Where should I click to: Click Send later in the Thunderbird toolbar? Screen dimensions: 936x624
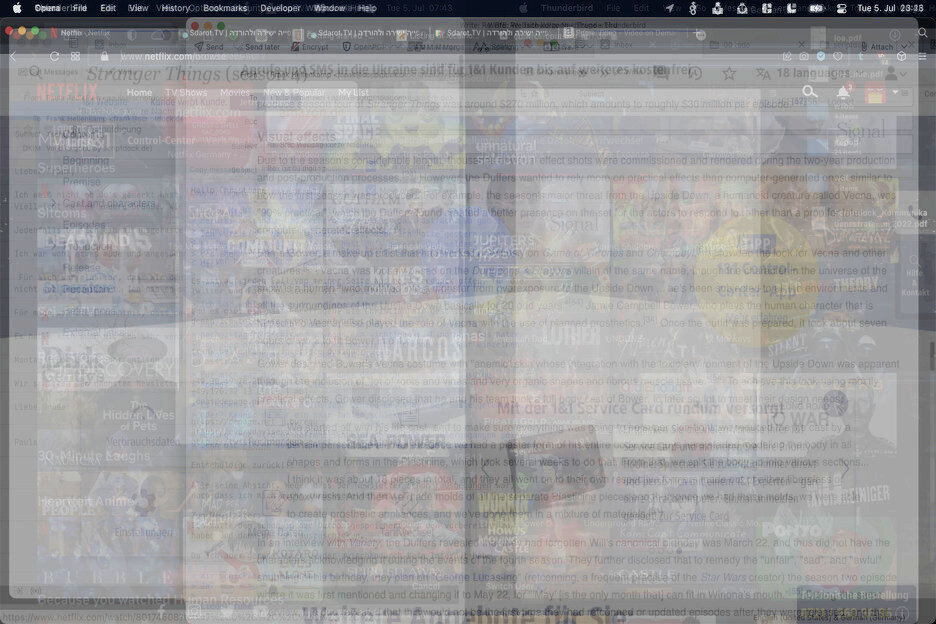pyautogui.click(x=257, y=47)
